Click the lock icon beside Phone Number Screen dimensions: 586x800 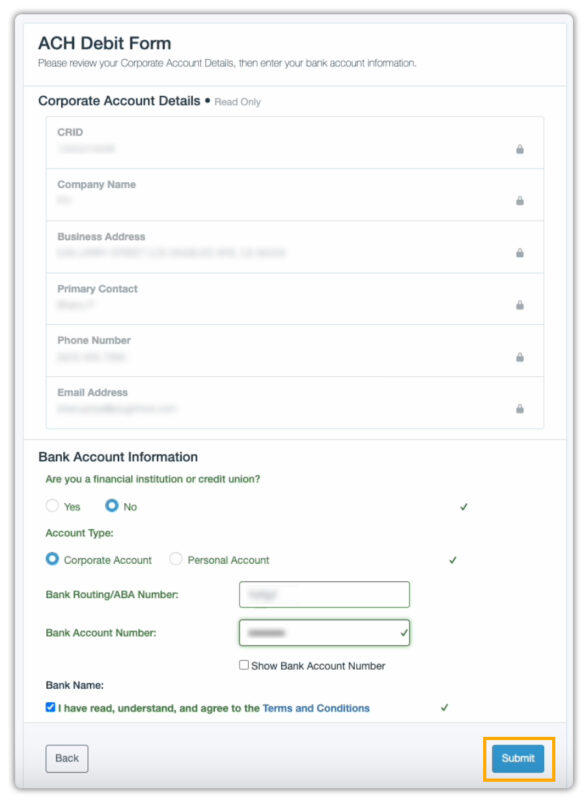[x=520, y=356]
